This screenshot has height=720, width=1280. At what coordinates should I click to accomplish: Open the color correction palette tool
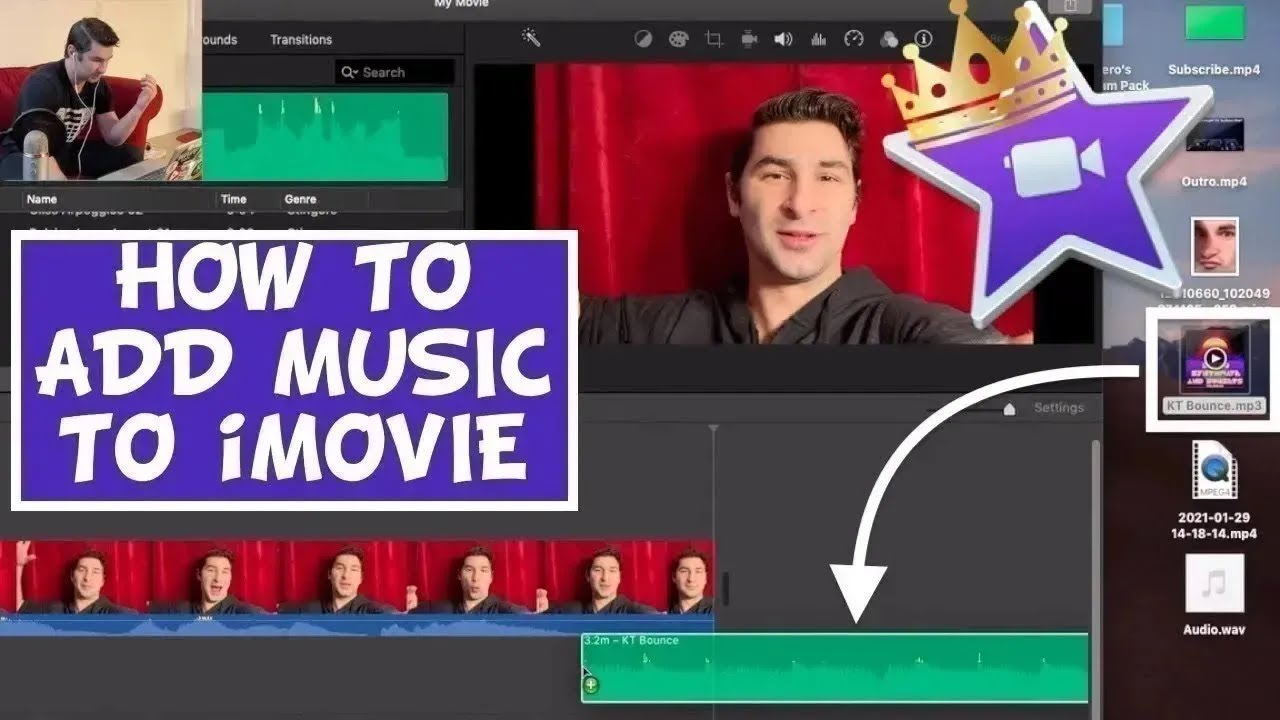tap(678, 39)
